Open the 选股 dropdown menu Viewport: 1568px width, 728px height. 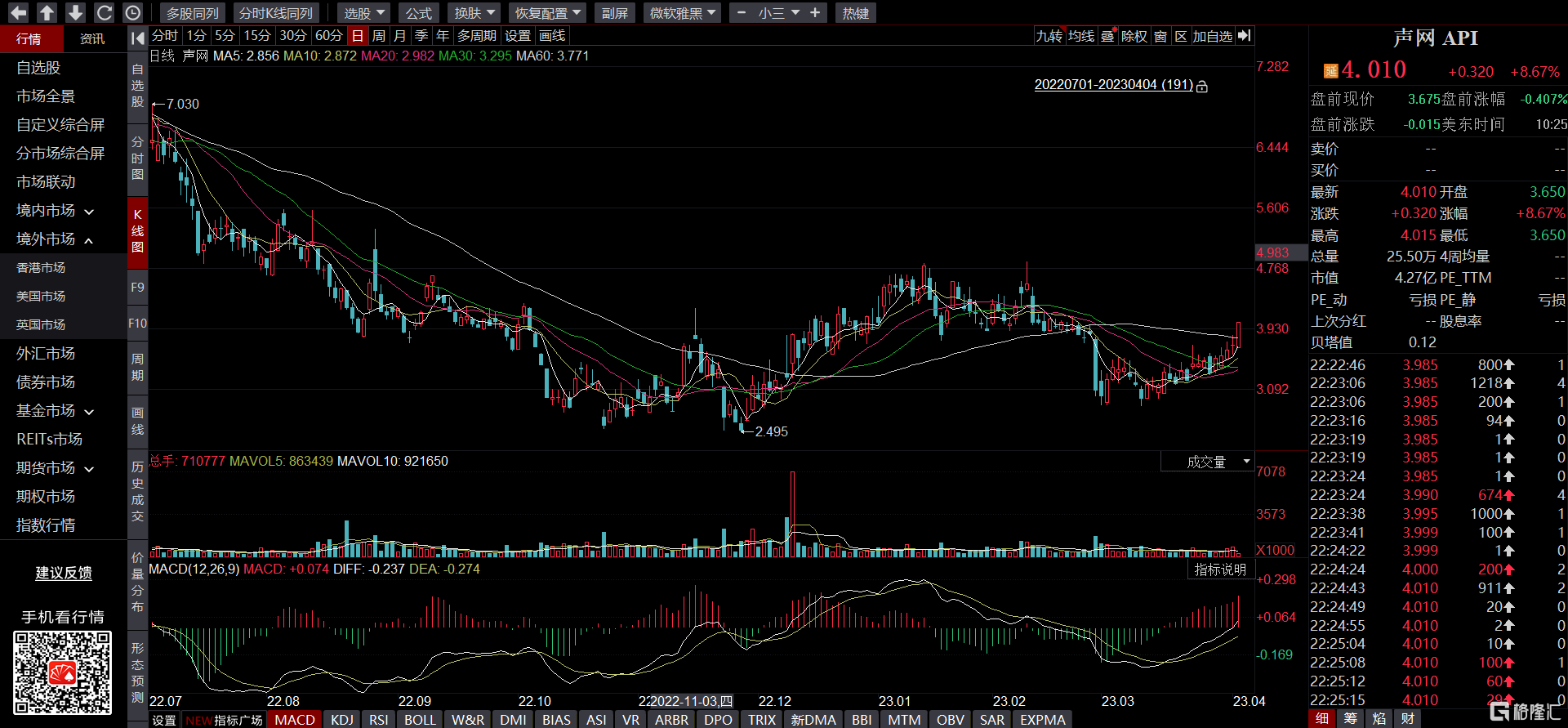tap(363, 13)
